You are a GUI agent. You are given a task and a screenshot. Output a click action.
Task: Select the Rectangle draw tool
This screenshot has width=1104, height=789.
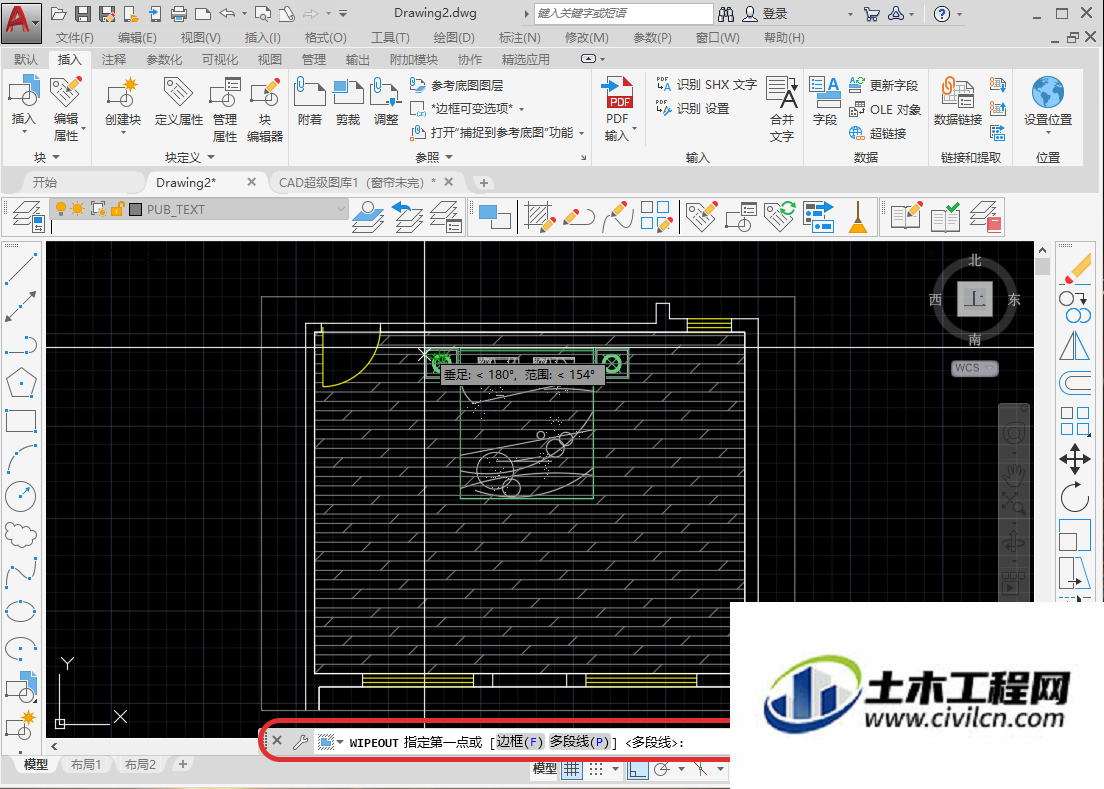(20, 421)
